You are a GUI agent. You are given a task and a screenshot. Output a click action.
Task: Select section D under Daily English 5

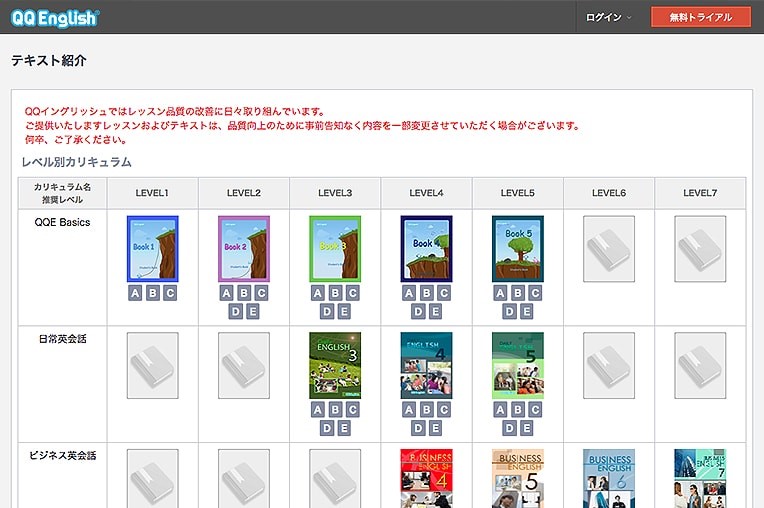(509, 429)
